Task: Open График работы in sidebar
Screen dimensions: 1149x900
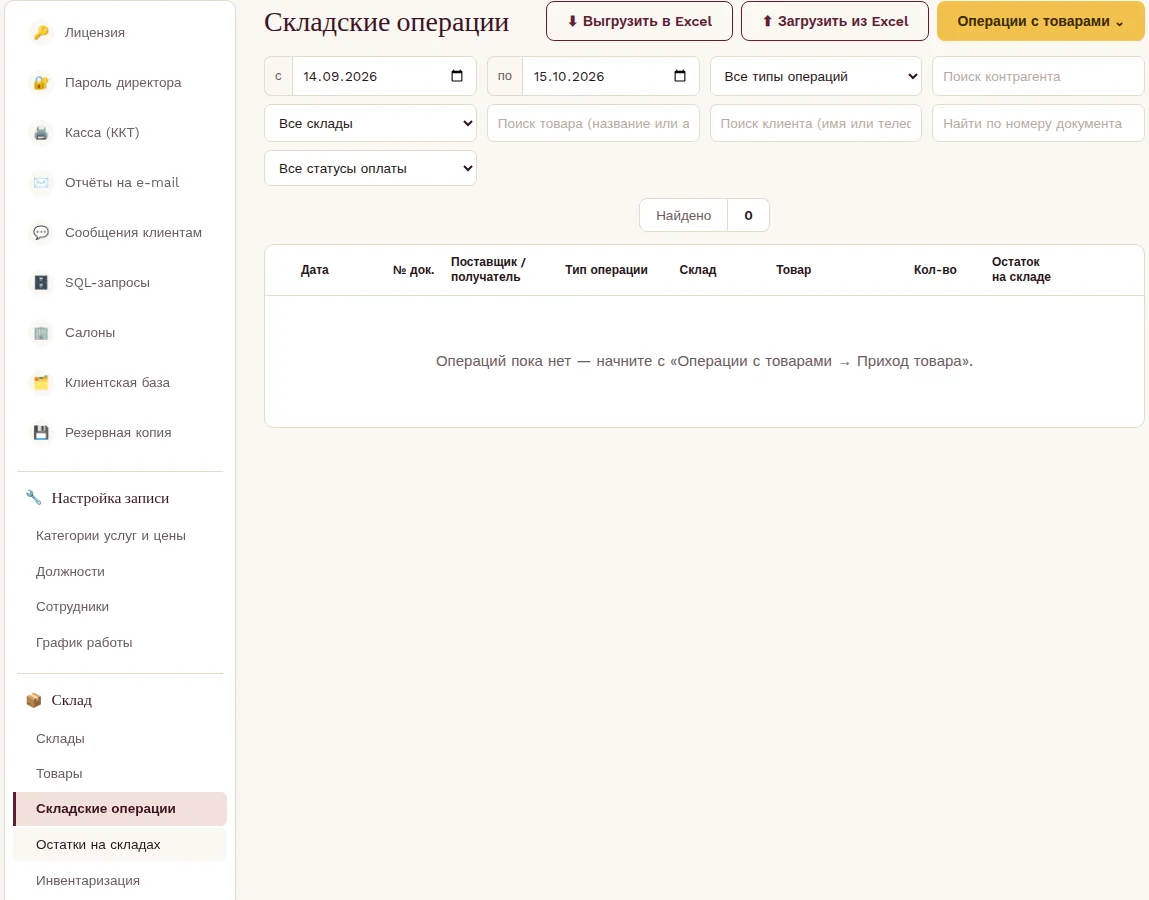Action: (119, 643)
